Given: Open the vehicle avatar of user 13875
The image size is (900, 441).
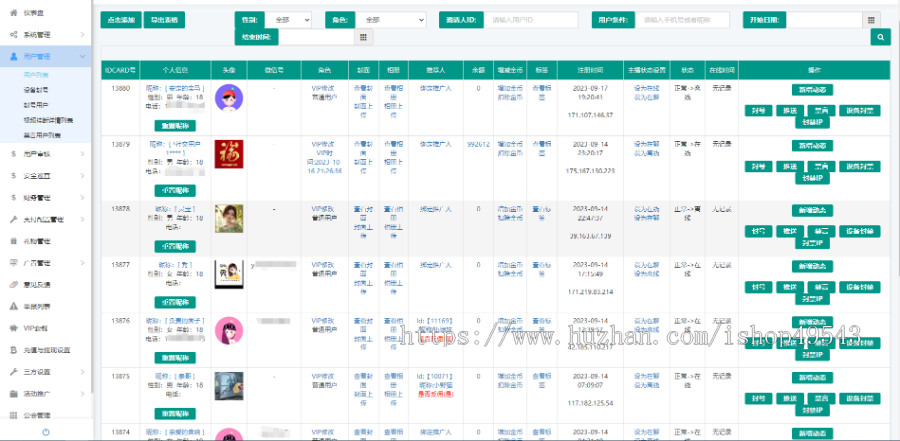Looking at the screenshot, I should click(x=229, y=386).
